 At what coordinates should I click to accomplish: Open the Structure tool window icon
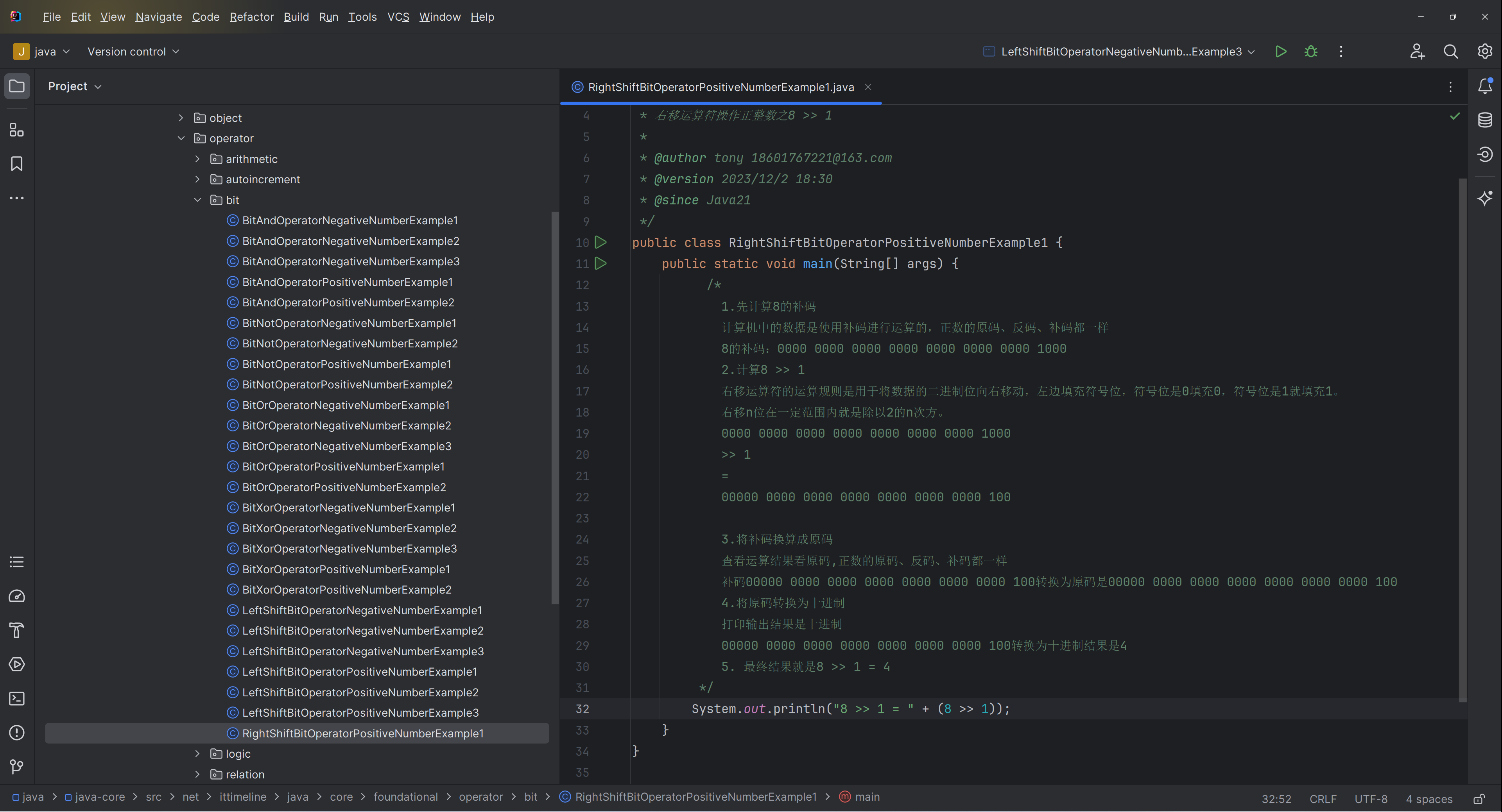click(17, 129)
